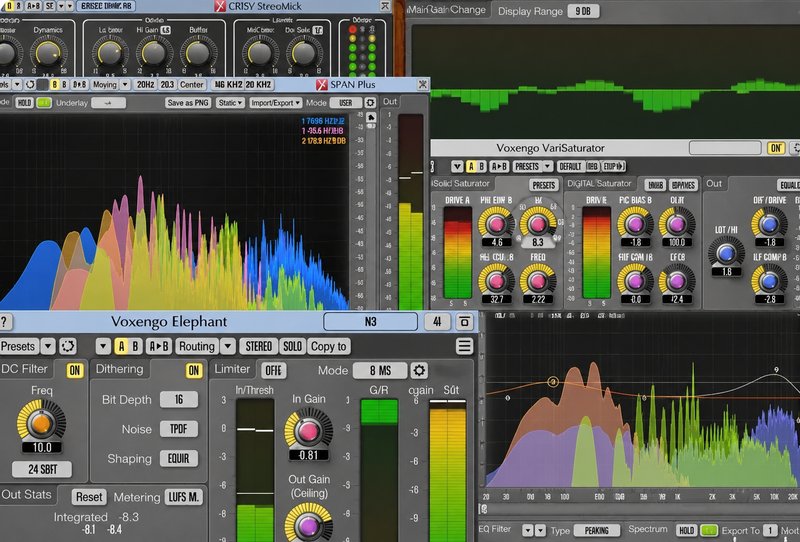This screenshot has height=542, width=800.
Task: Click the Digital Saturator PIC BIAS knob
Action: [x=635, y=224]
